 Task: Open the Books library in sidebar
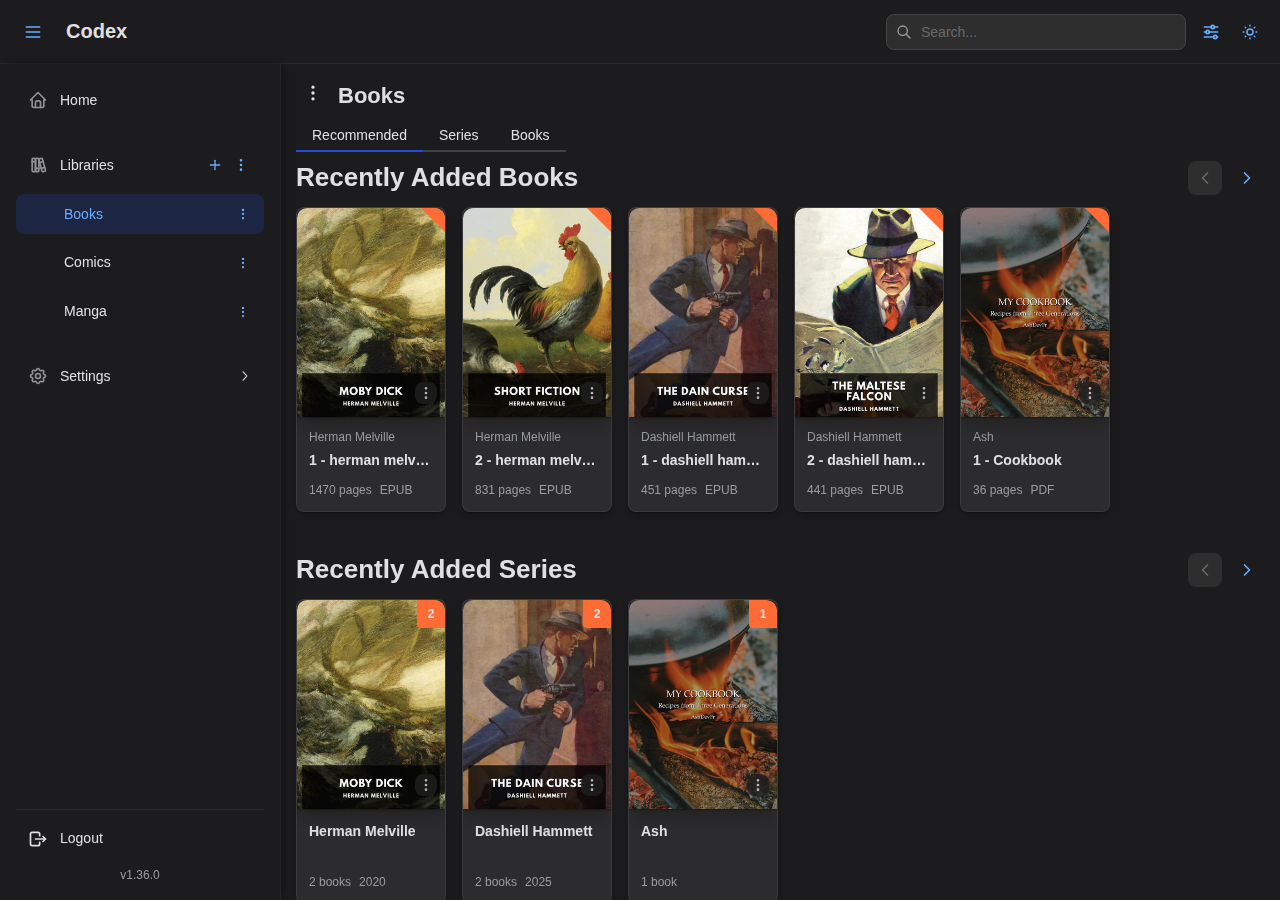(140, 214)
